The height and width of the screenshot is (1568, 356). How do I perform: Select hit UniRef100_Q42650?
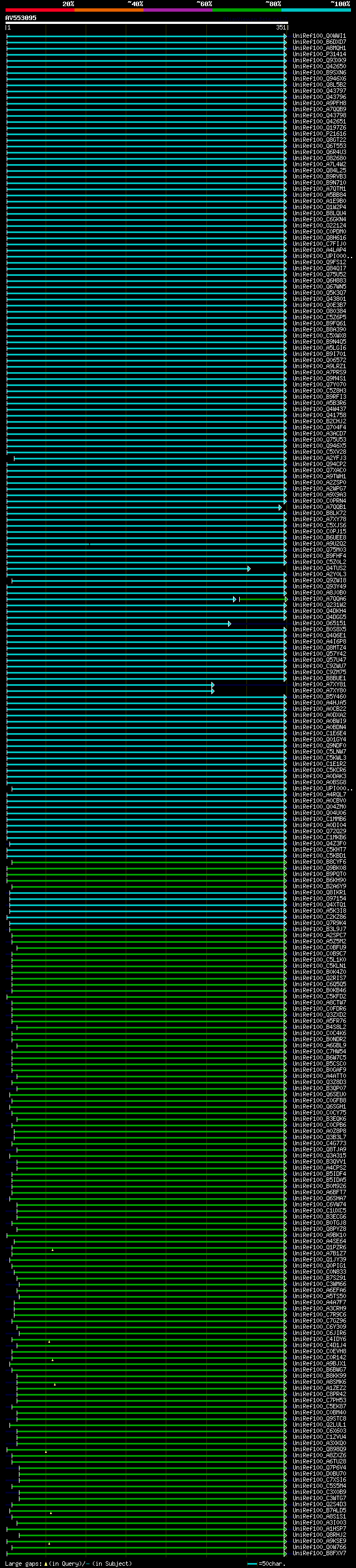point(319,66)
